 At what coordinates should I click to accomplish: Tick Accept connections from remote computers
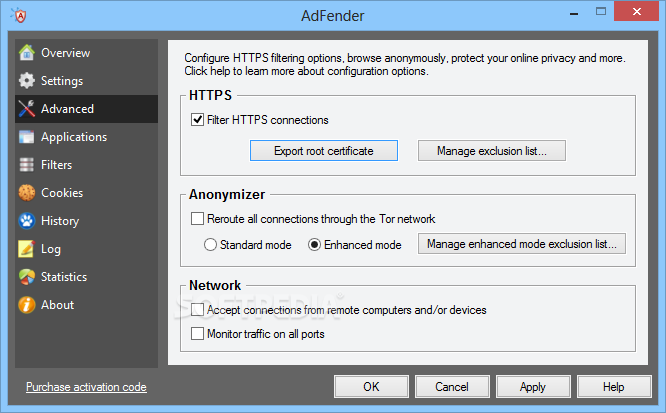[x=198, y=309]
